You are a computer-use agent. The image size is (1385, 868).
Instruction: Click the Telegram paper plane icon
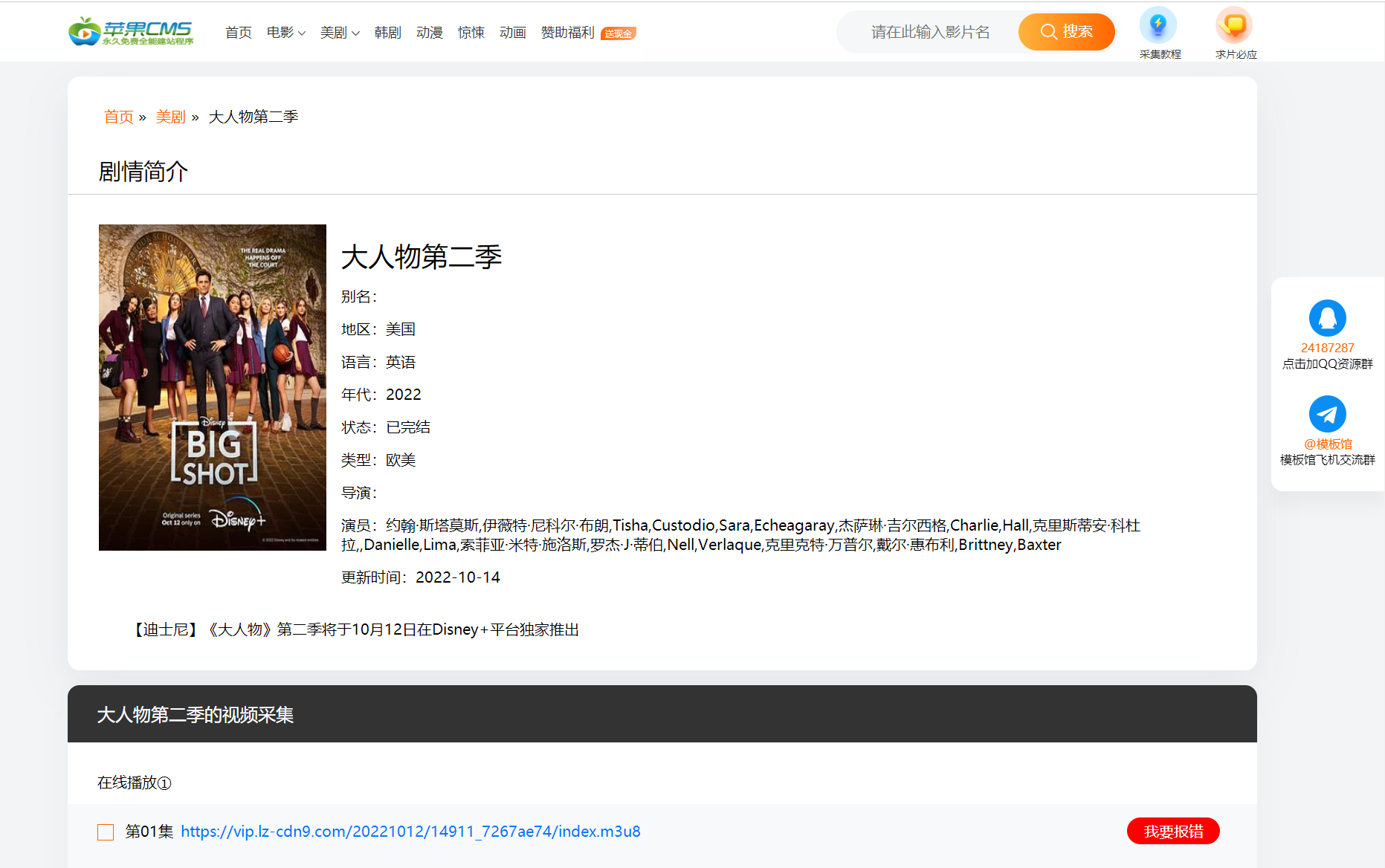[1327, 414]
